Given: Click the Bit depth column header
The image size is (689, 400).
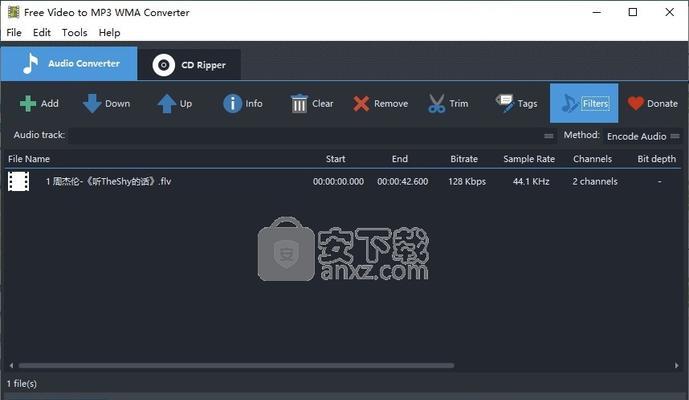Looking at the screenshot, I should (x=656, y=159).
